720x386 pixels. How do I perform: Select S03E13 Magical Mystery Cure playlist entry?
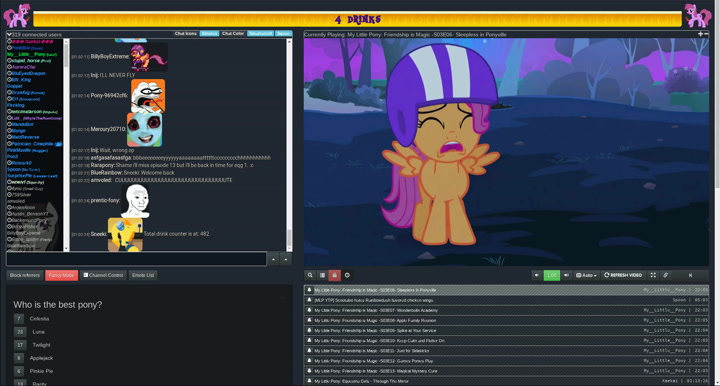coord(506,371)
